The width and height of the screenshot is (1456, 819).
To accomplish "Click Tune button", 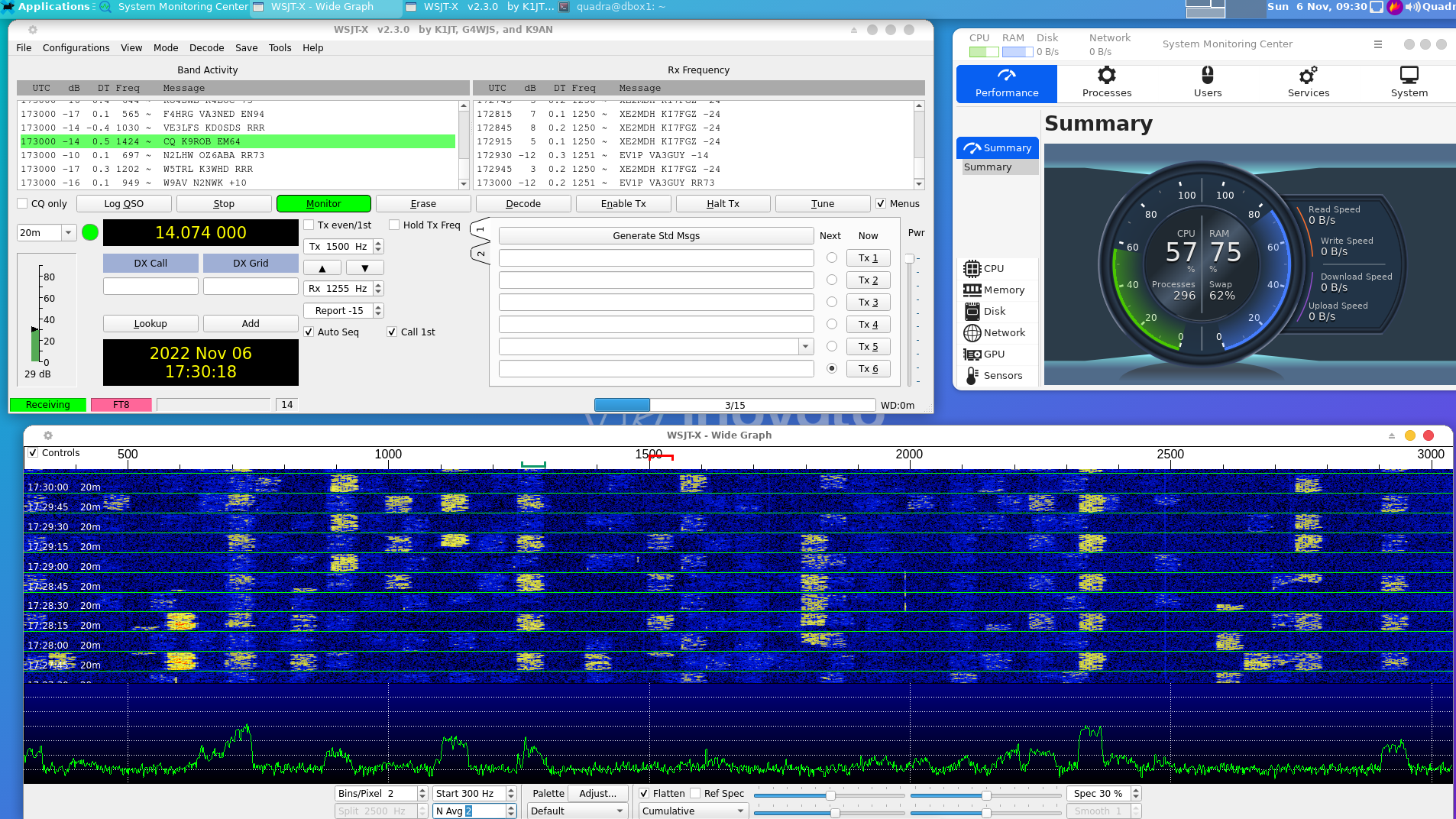I will click(823, 204).
